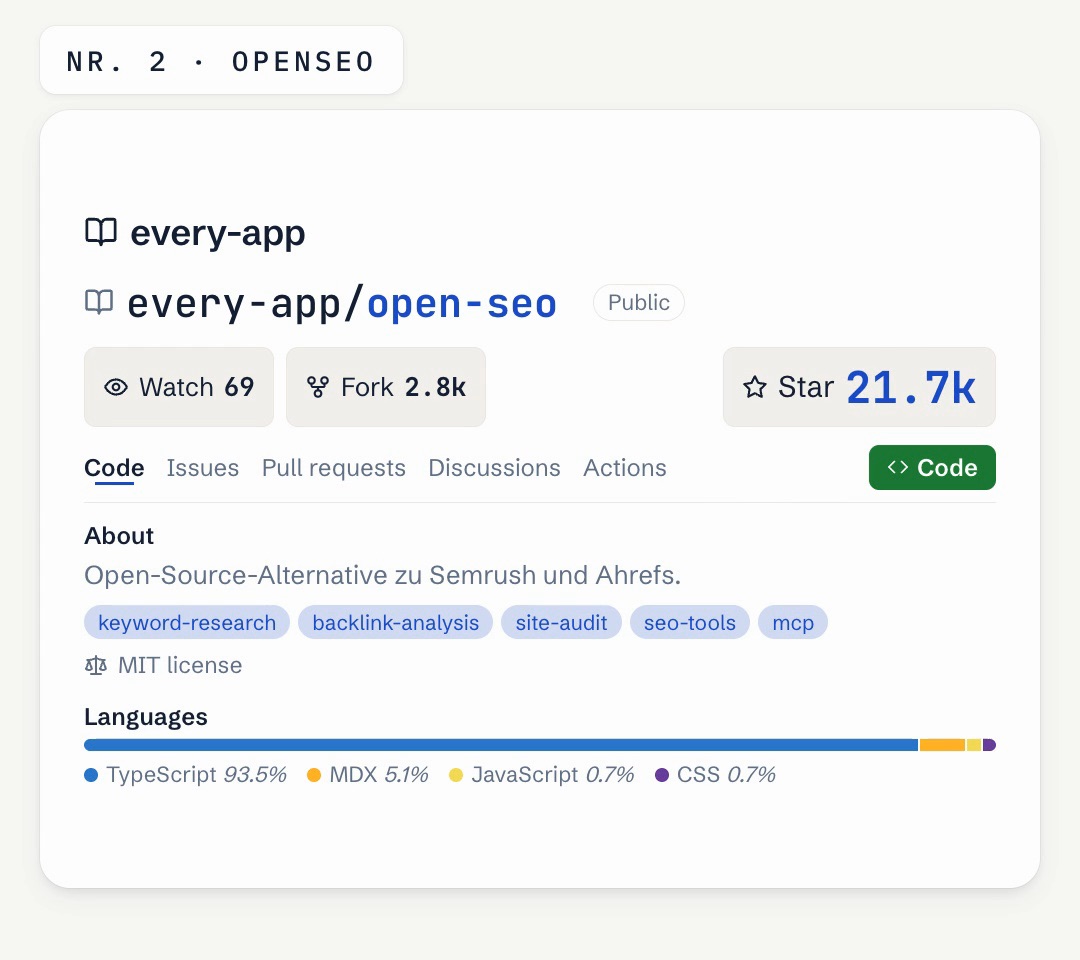Open the Pull requests tab
This screenshot has height=960, width=1080.
(333, 468)
